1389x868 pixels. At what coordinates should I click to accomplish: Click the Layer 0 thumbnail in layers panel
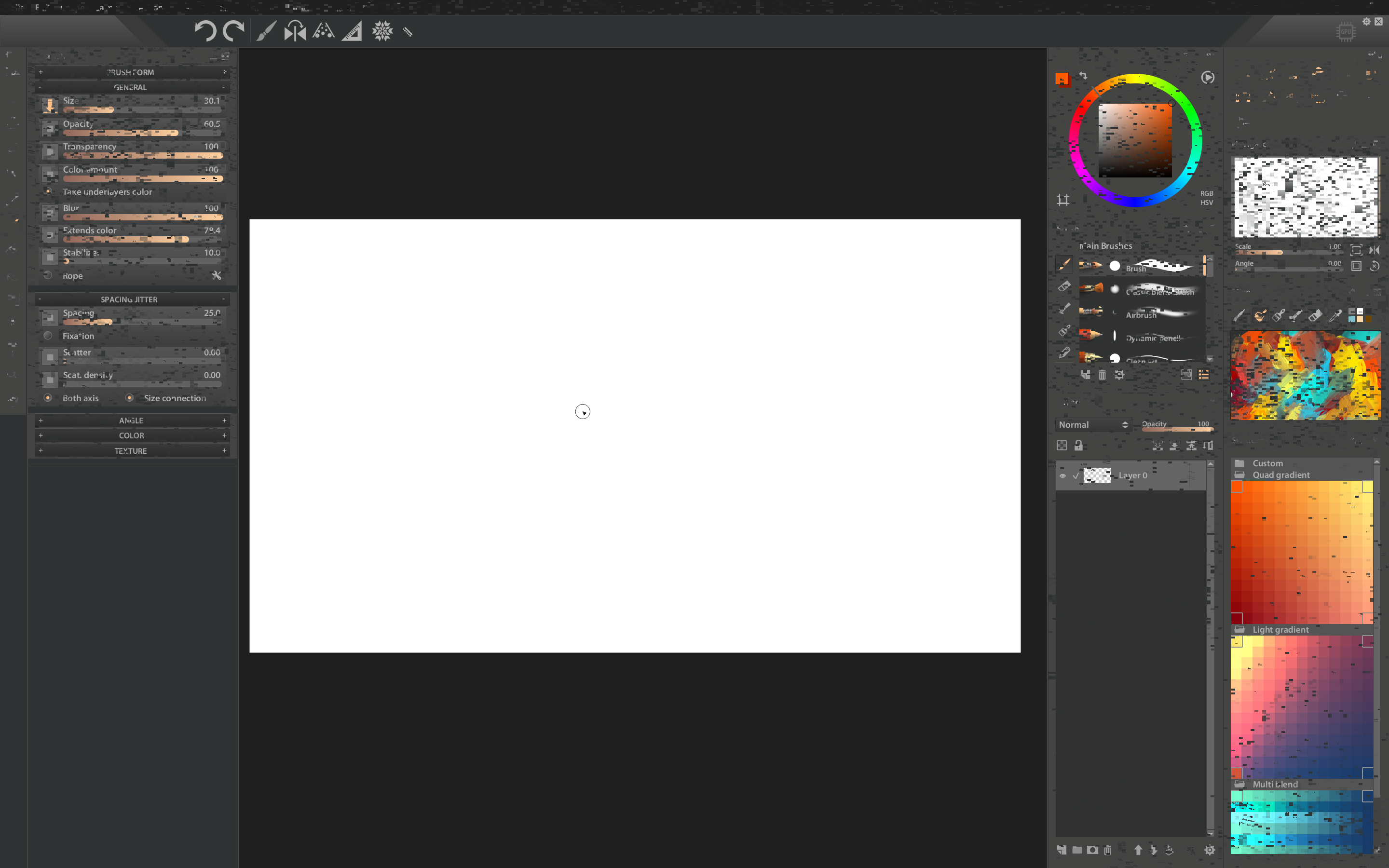click(x=1097, y=474)
